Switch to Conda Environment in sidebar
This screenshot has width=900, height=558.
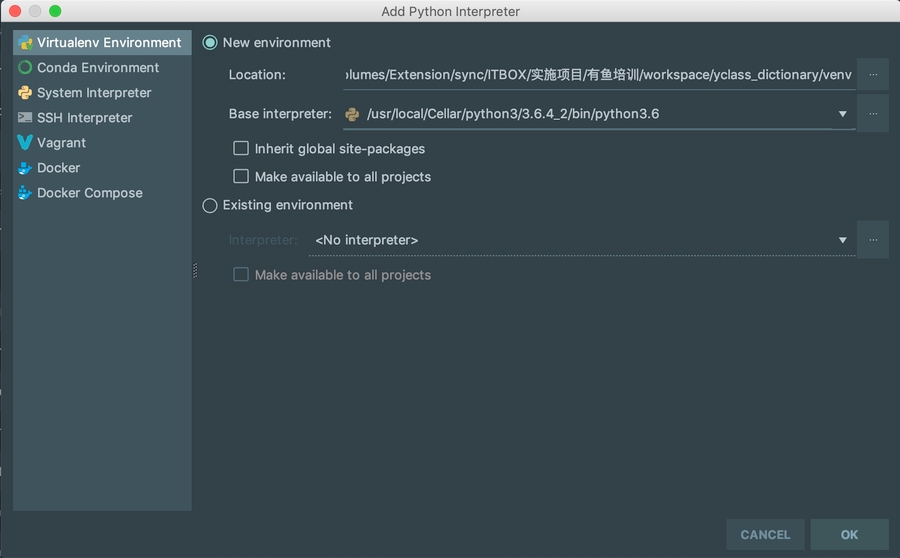(x=98, y=68)
